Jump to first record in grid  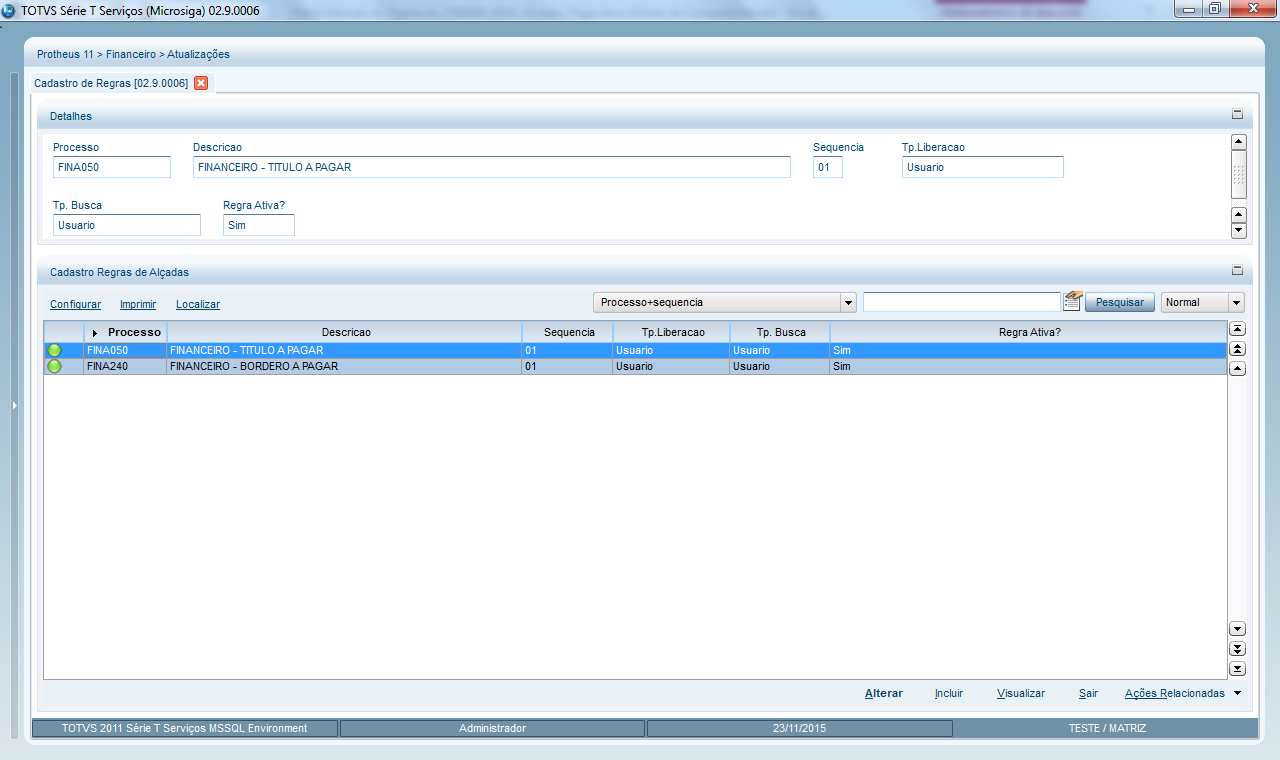1237,329
